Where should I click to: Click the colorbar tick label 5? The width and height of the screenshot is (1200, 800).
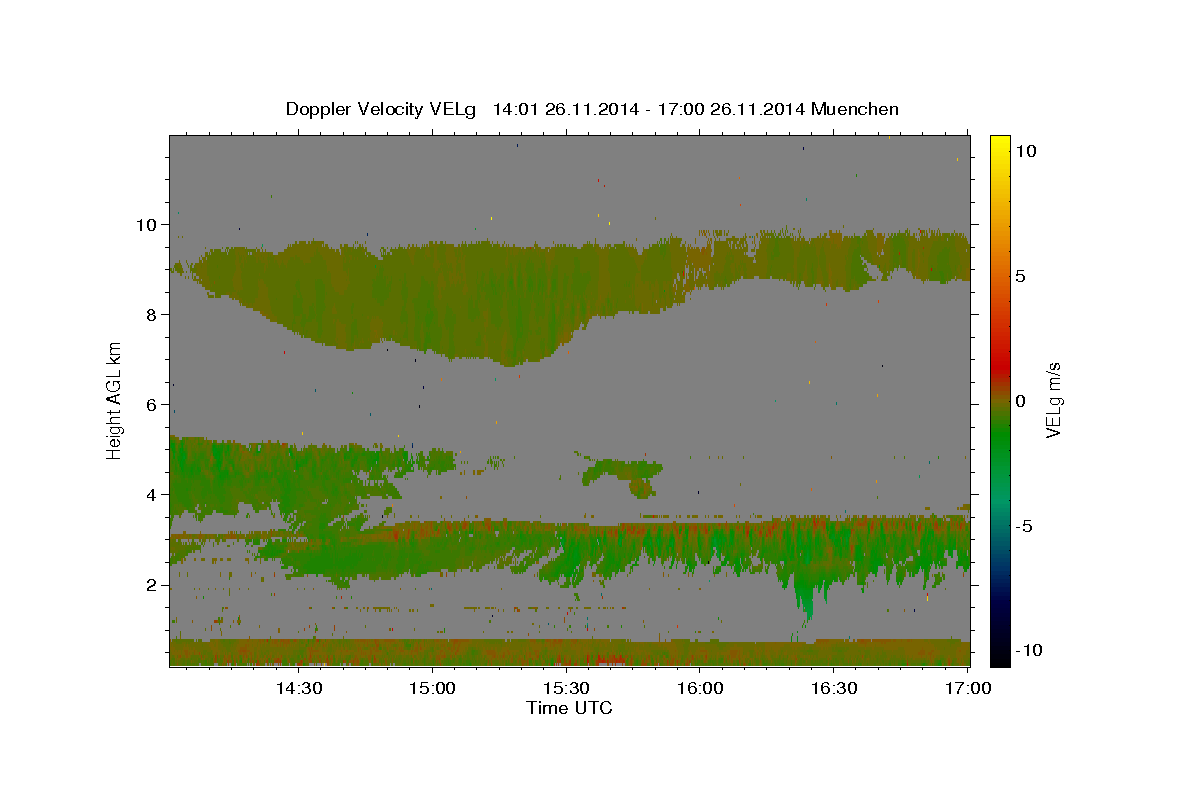click(1021, 276)
